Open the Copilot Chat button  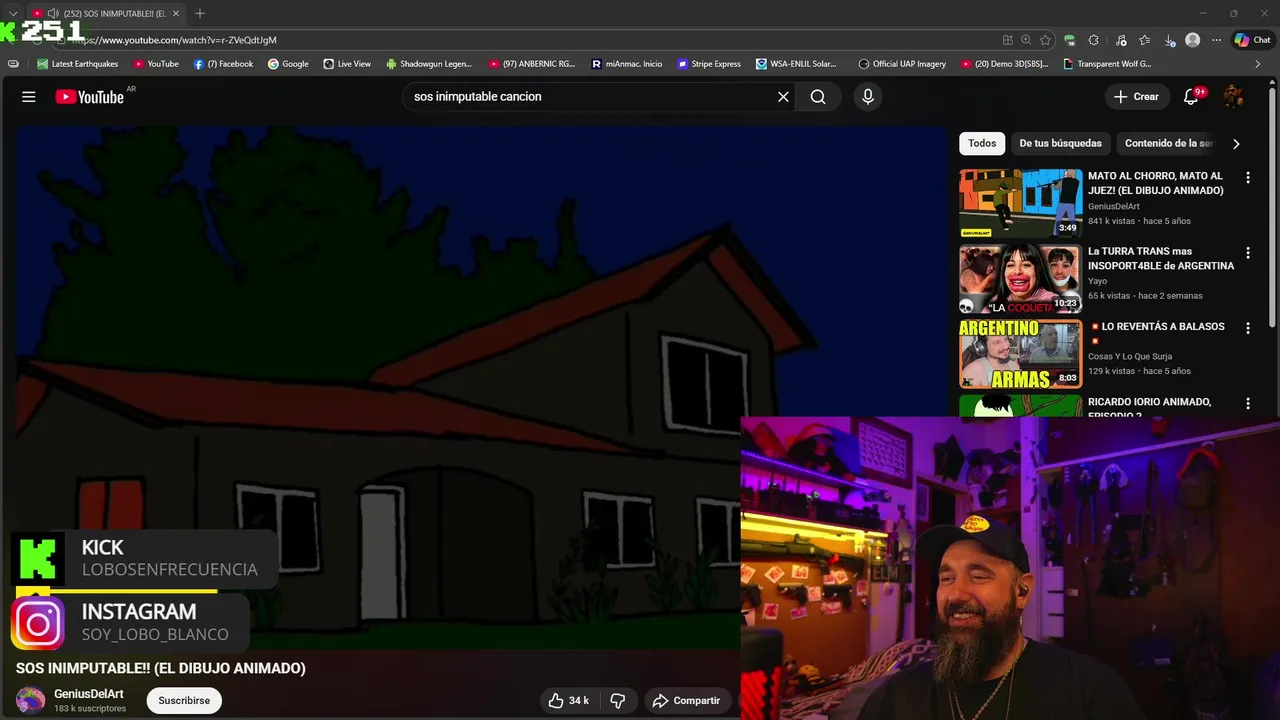1253,40
